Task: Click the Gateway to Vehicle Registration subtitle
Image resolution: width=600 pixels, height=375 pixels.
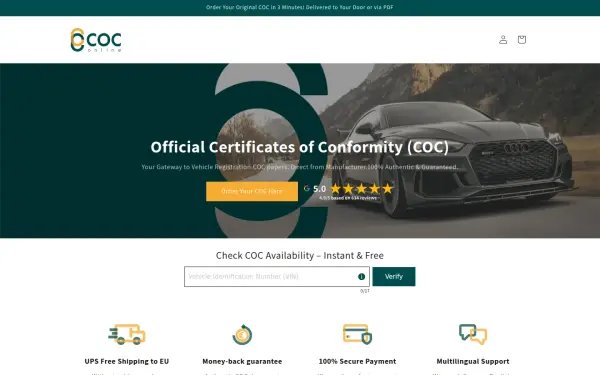Action: coord(300,167)
